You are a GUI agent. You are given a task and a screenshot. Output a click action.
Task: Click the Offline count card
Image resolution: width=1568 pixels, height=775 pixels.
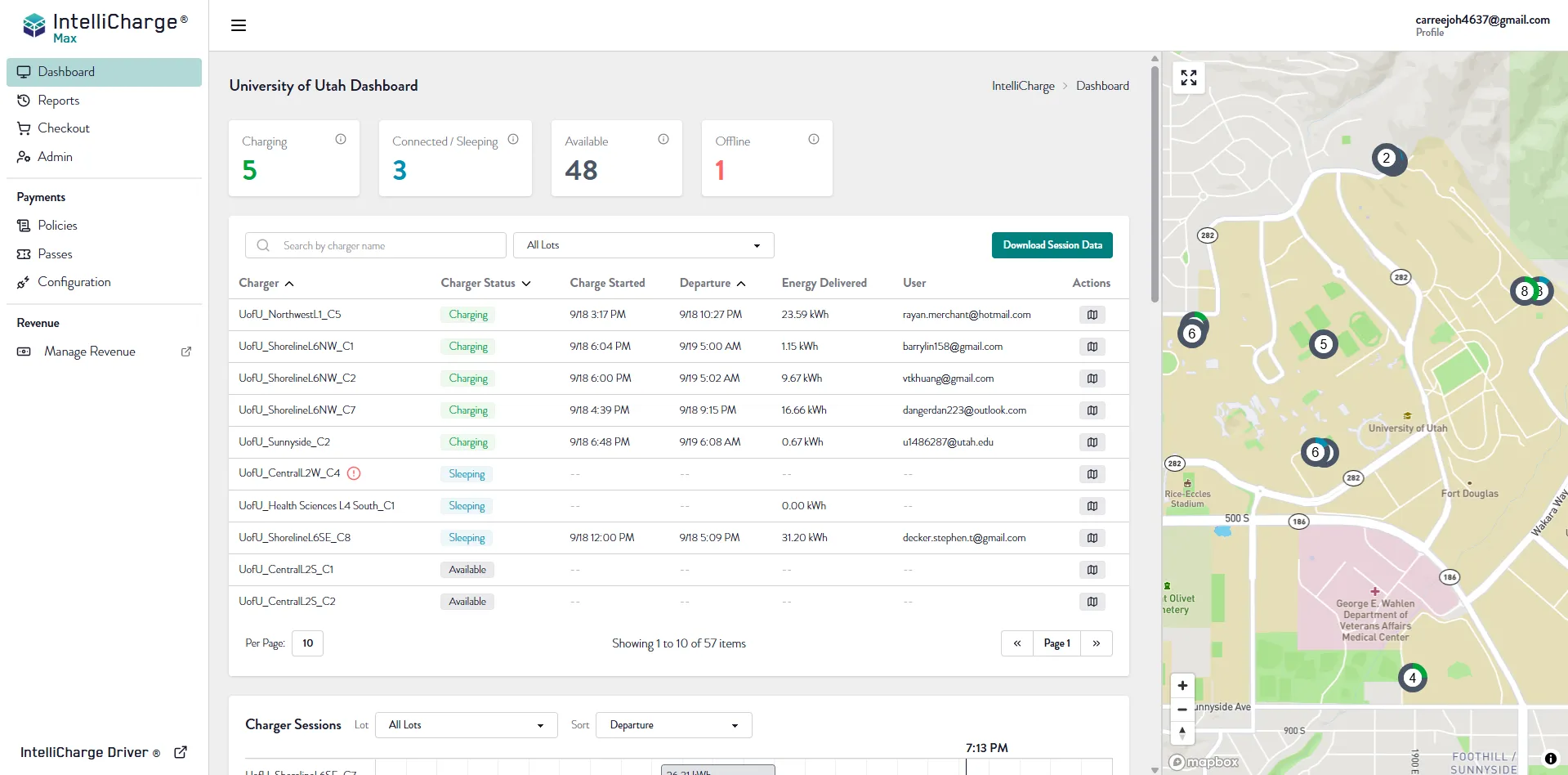(767, 158)
